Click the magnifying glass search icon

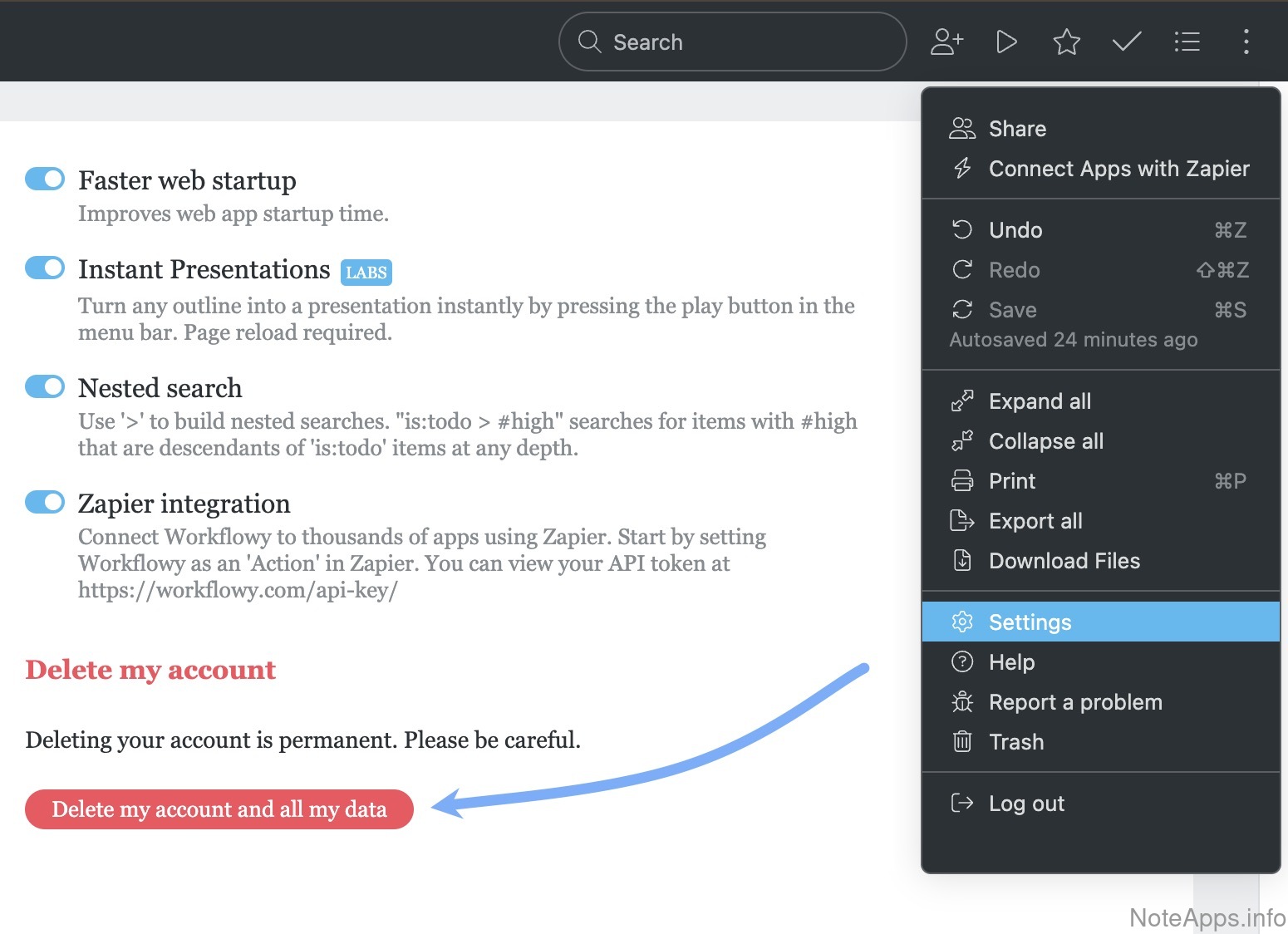click(x=589, y=42)
